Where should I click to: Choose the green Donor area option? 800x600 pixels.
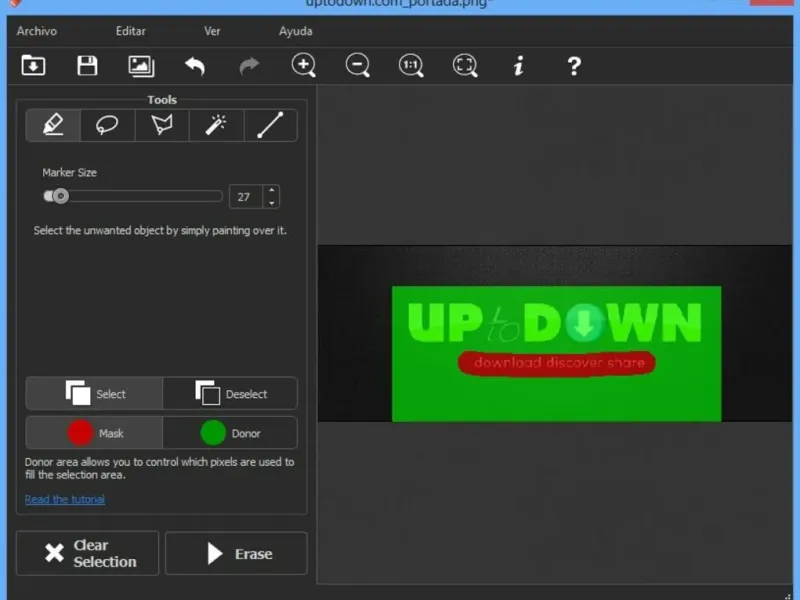(230, 433)
